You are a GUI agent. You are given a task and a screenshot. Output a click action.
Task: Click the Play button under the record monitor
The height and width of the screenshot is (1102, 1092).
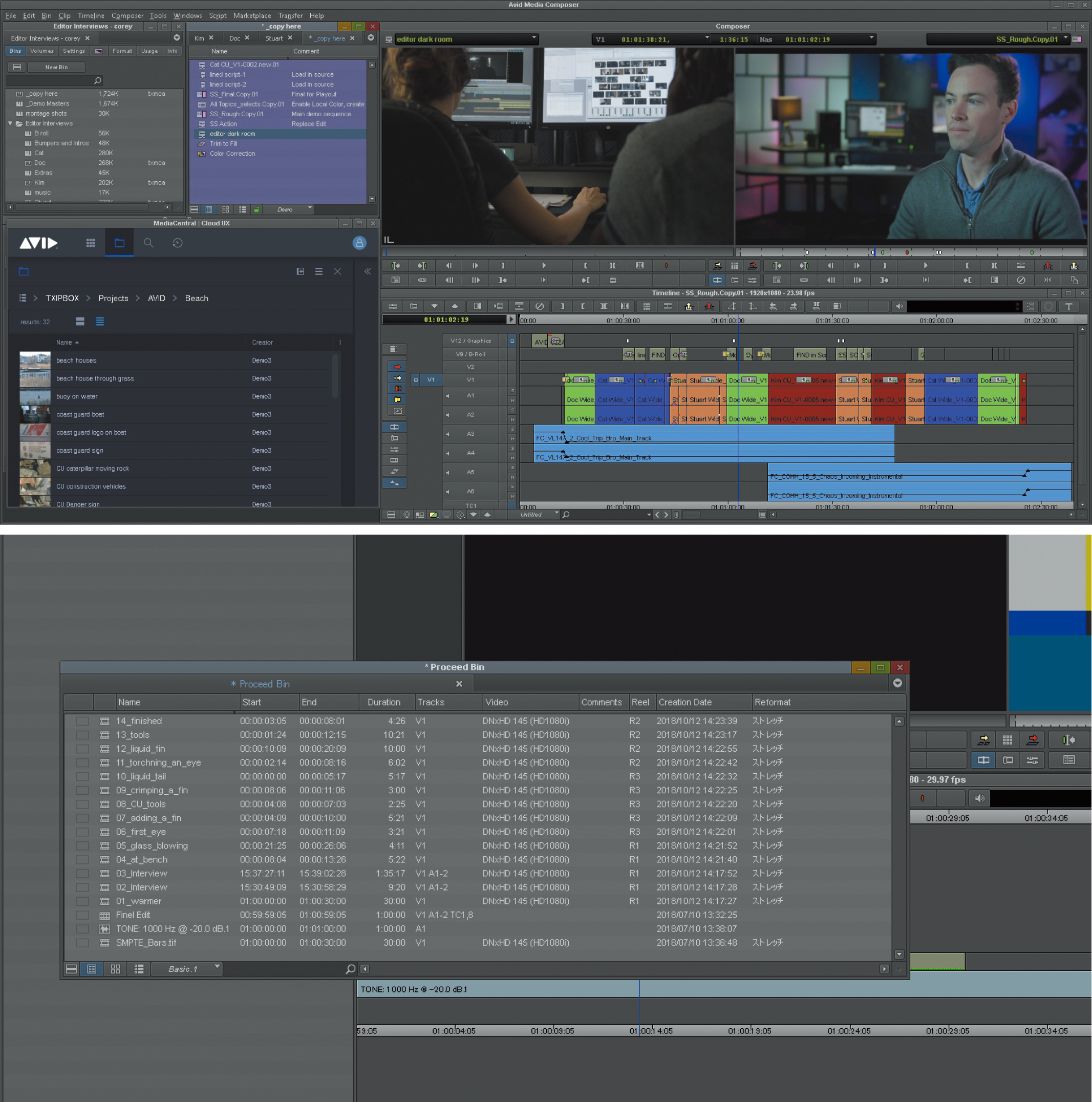pyautogui.click(x=925, y=266)
